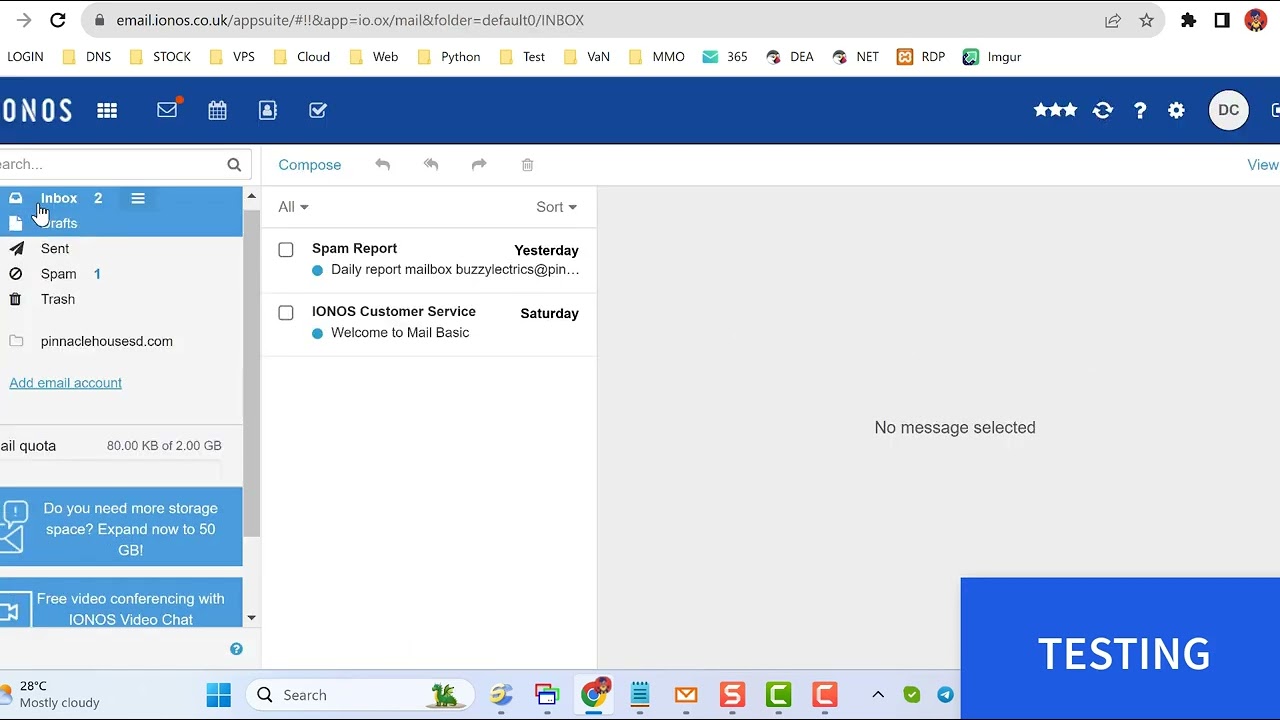Select the IONOS Customer Service email checkbox
Viewport: 1280px width, 720px height.
[x=285, y=312]
